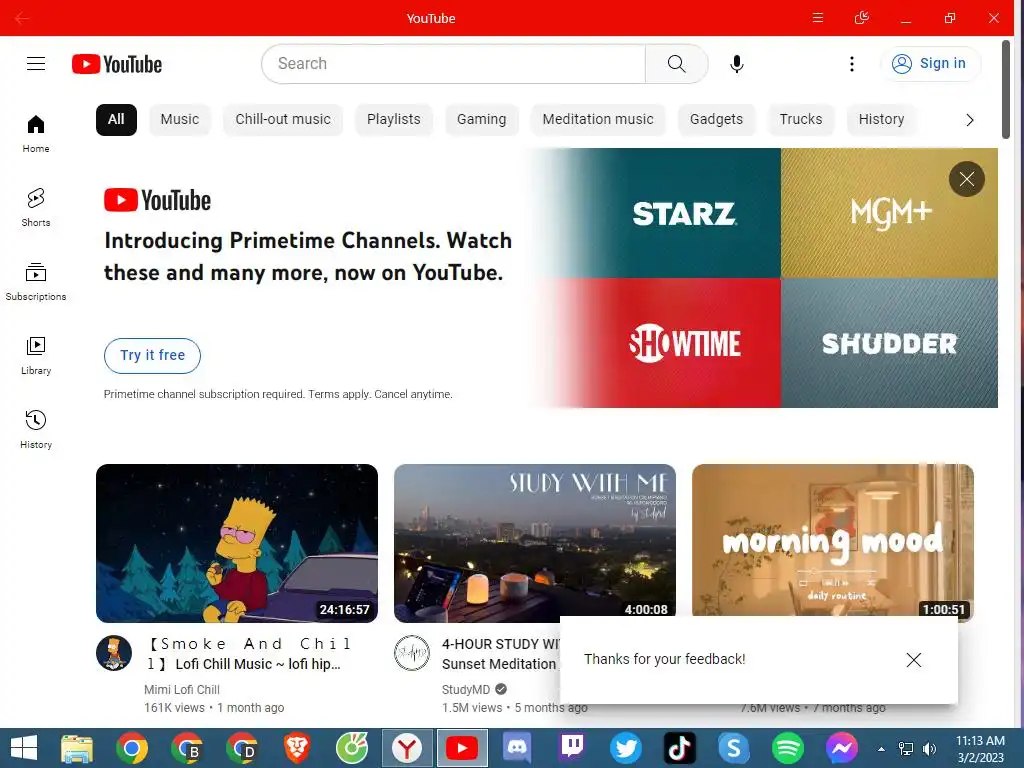Open Yandex browser from the taskbar
Screen dimensions: 1024x768
408,748
